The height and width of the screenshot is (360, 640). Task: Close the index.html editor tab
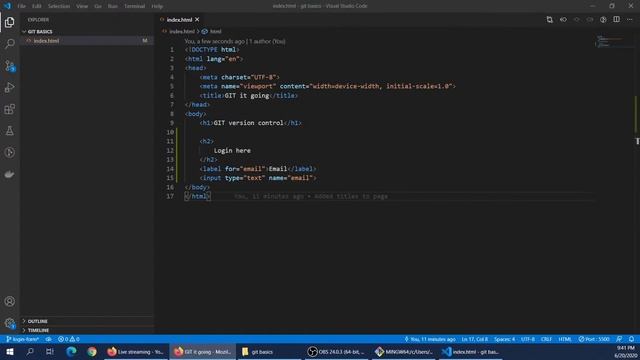(x=197, y=20)
